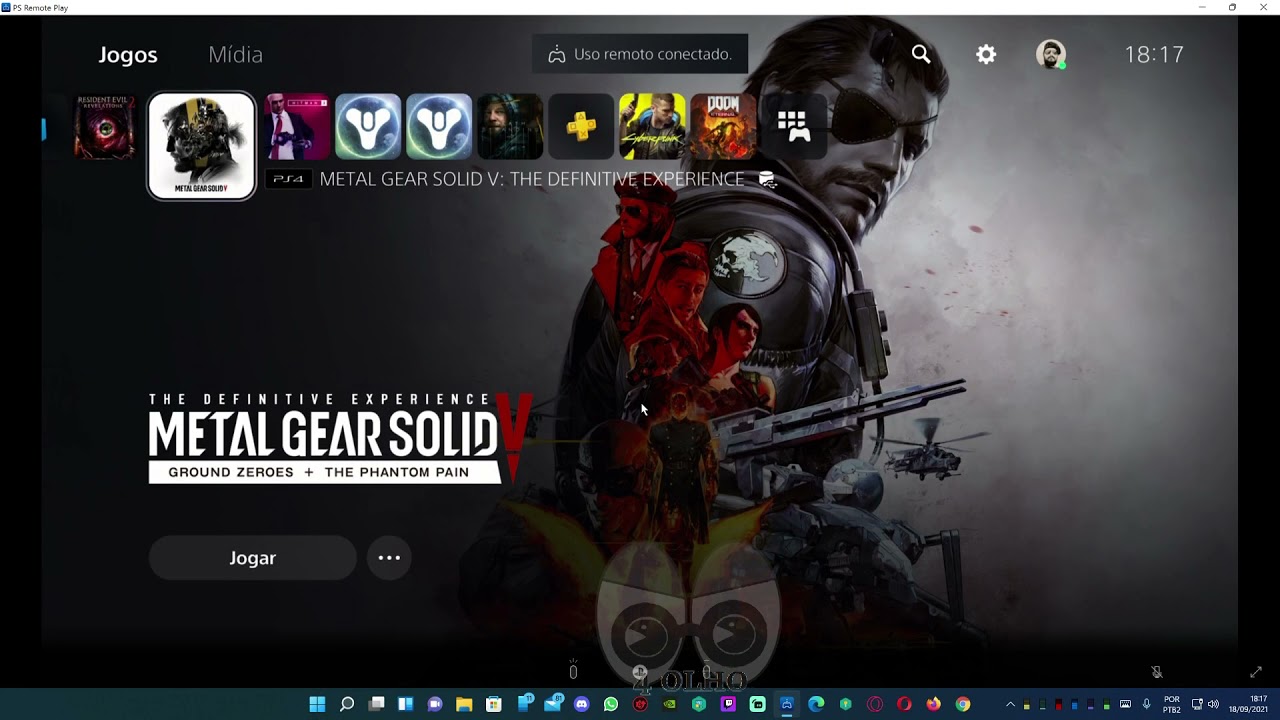Screen dimensions: 1280x720
Task: Select the first Destiny 2 tile
Action: (x=367, y=127)
